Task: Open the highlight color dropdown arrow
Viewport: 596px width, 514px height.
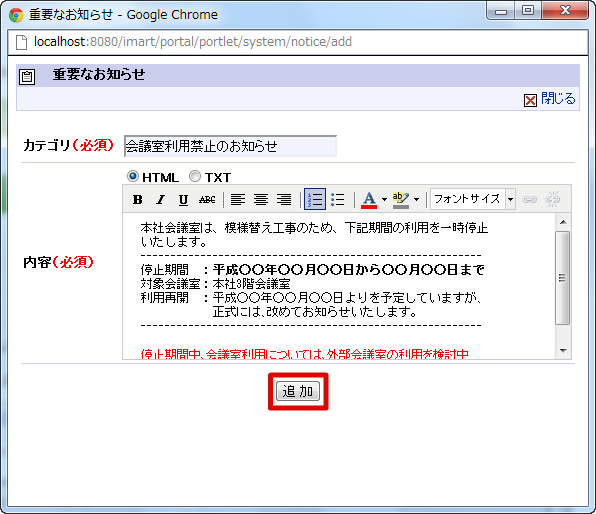Action: [417, 200]
